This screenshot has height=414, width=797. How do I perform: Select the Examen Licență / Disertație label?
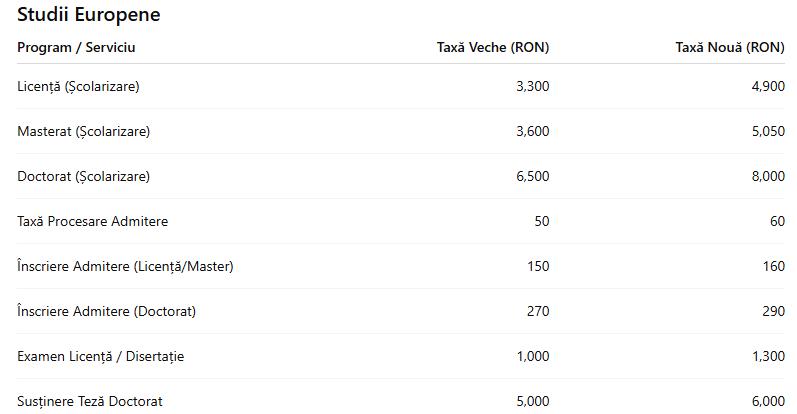click(100, 356)
